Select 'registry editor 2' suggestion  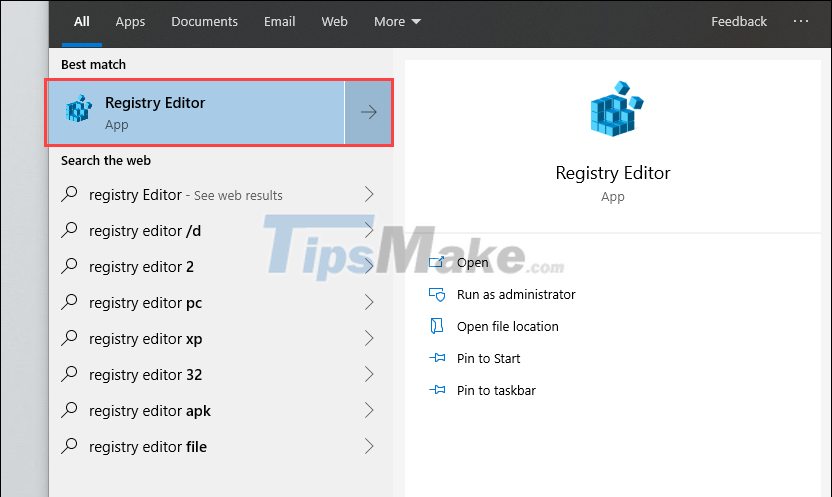pos(220,266)
